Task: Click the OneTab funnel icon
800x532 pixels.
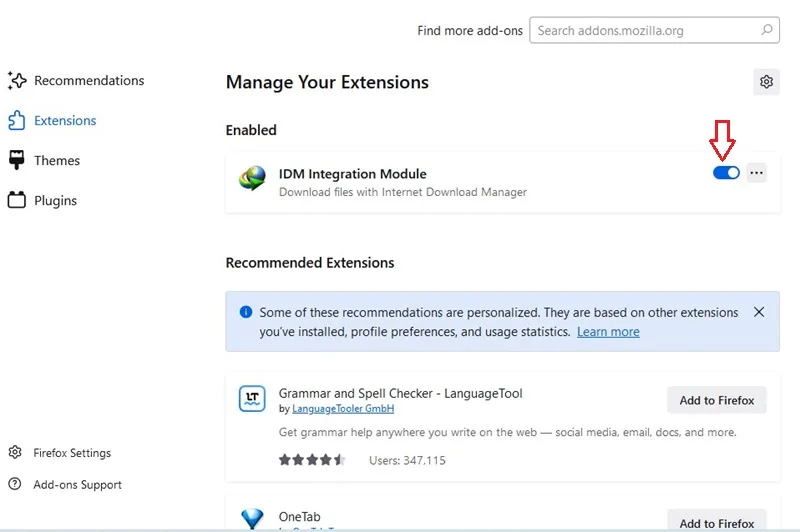Action: point(252,519)
